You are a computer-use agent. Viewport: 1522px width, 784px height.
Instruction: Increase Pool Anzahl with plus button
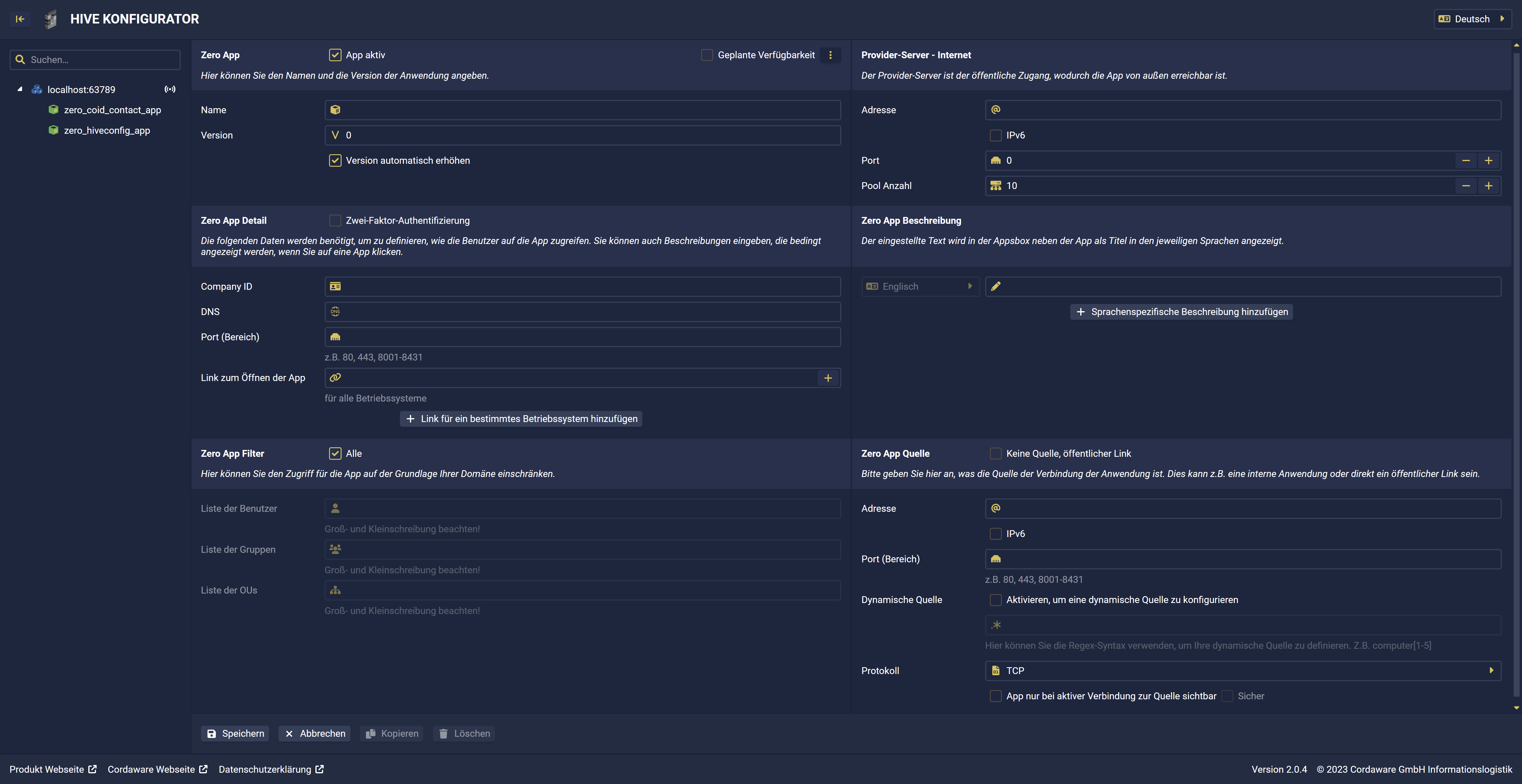coord(1489,185)
